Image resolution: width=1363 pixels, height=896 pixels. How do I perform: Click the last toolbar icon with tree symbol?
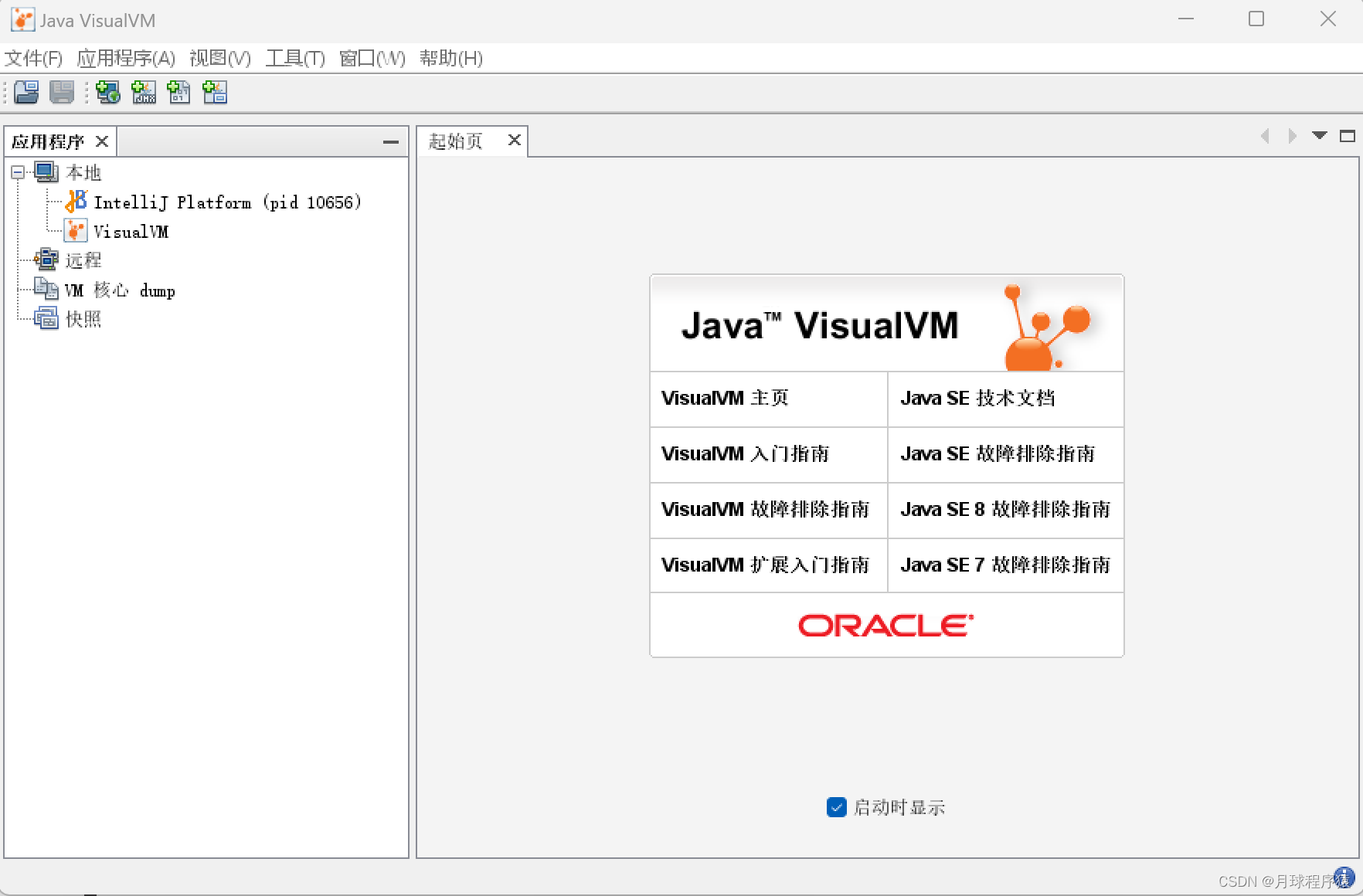tap(215, 93)
